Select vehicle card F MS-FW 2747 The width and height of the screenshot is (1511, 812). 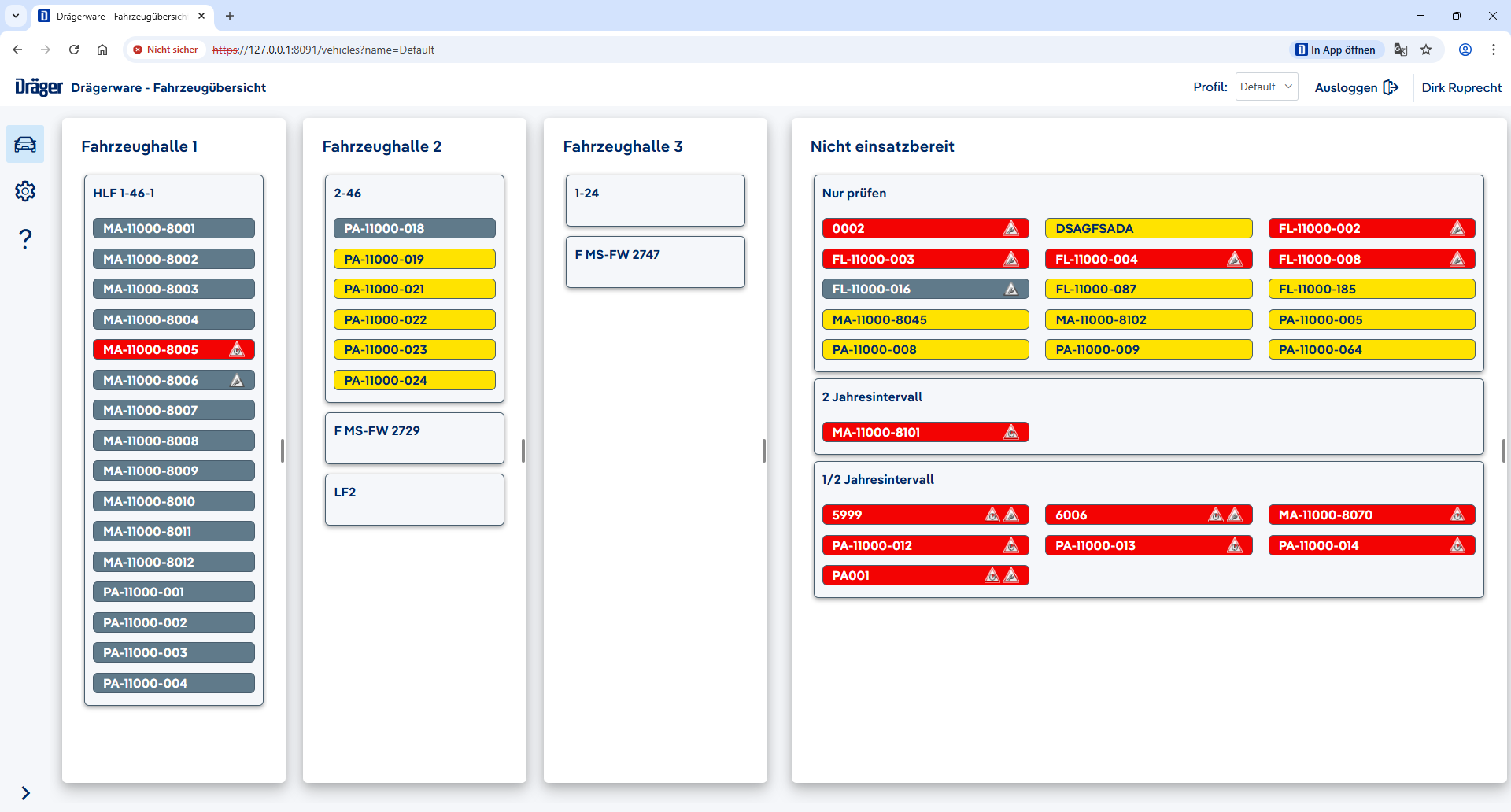click(655, 262)
